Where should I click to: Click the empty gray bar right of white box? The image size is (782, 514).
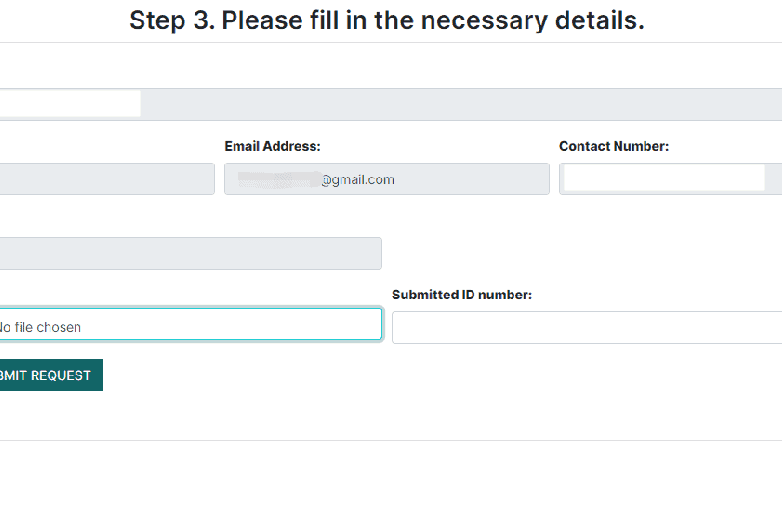point(460,104)
